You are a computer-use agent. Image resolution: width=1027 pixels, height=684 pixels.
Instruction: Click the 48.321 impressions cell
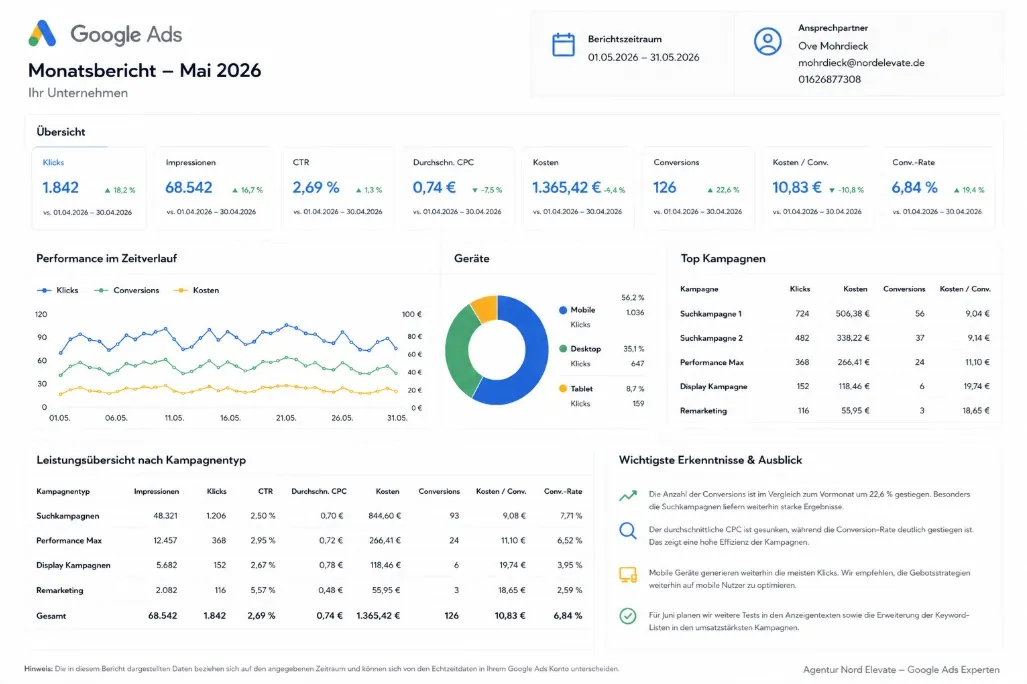coord(165,516)
